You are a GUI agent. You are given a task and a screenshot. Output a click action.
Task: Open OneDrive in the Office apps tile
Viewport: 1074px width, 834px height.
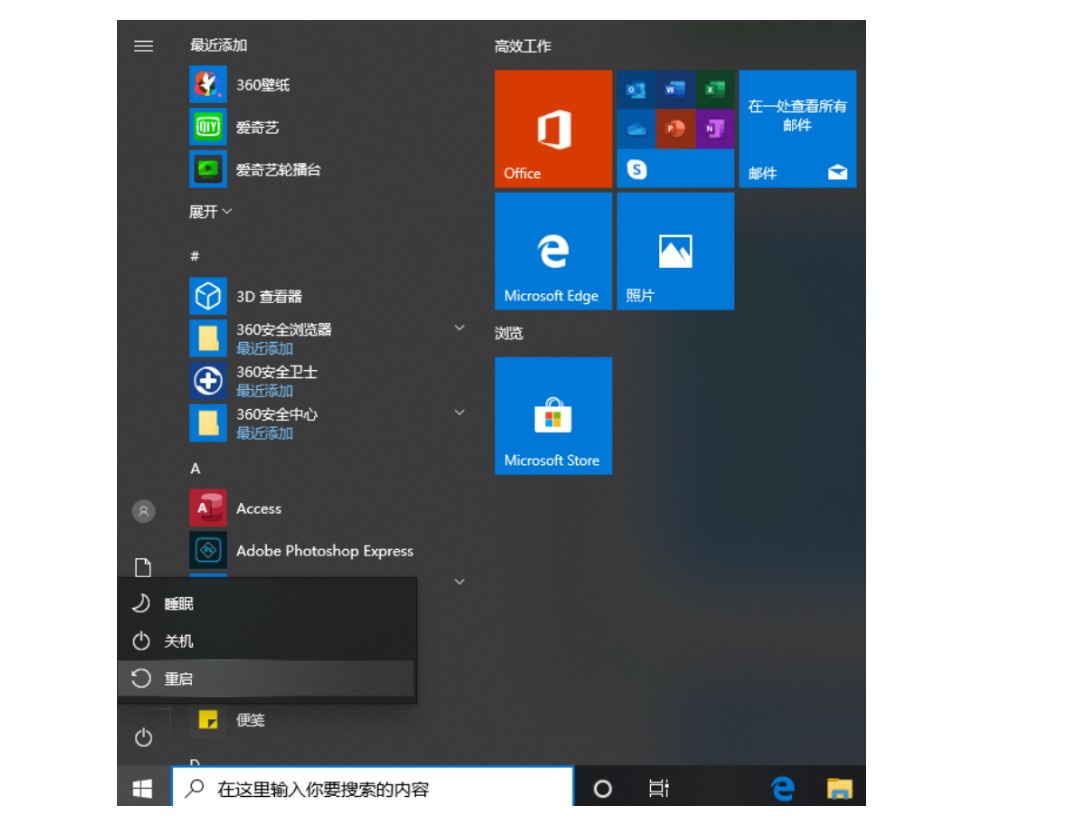636,128
